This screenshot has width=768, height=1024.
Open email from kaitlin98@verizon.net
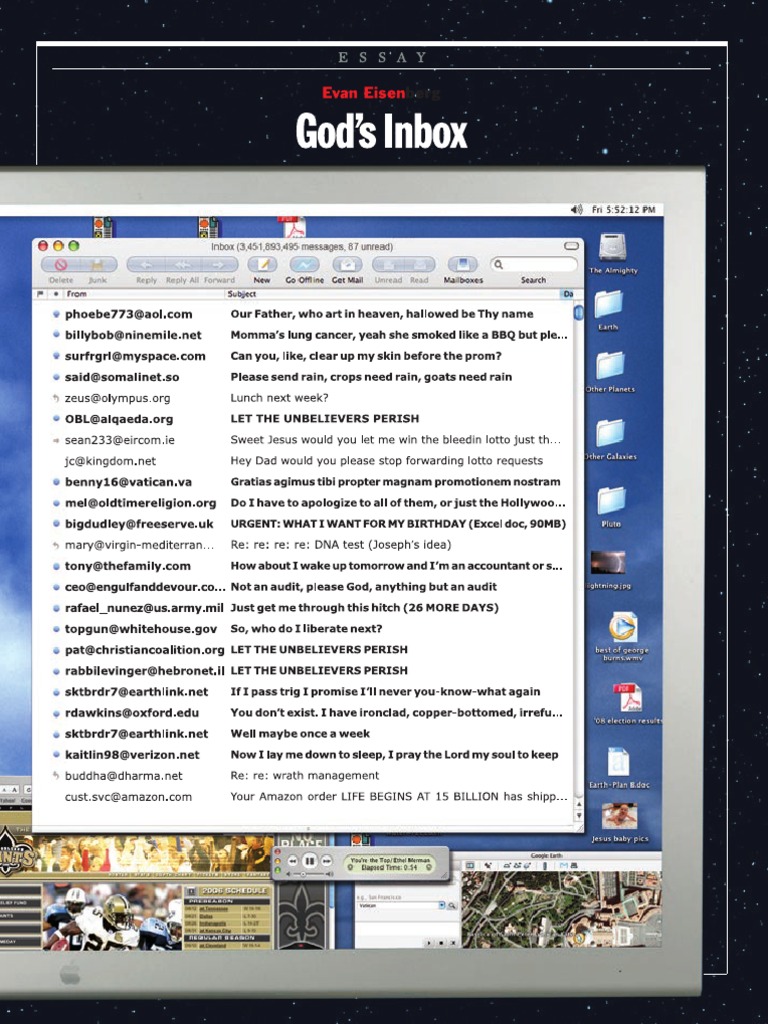point(303,755)
